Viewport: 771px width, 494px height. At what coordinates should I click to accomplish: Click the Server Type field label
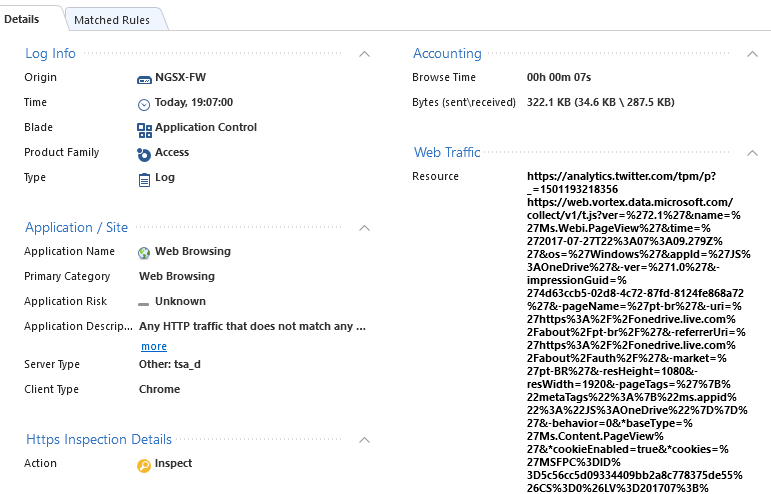(x=52, y=364)
